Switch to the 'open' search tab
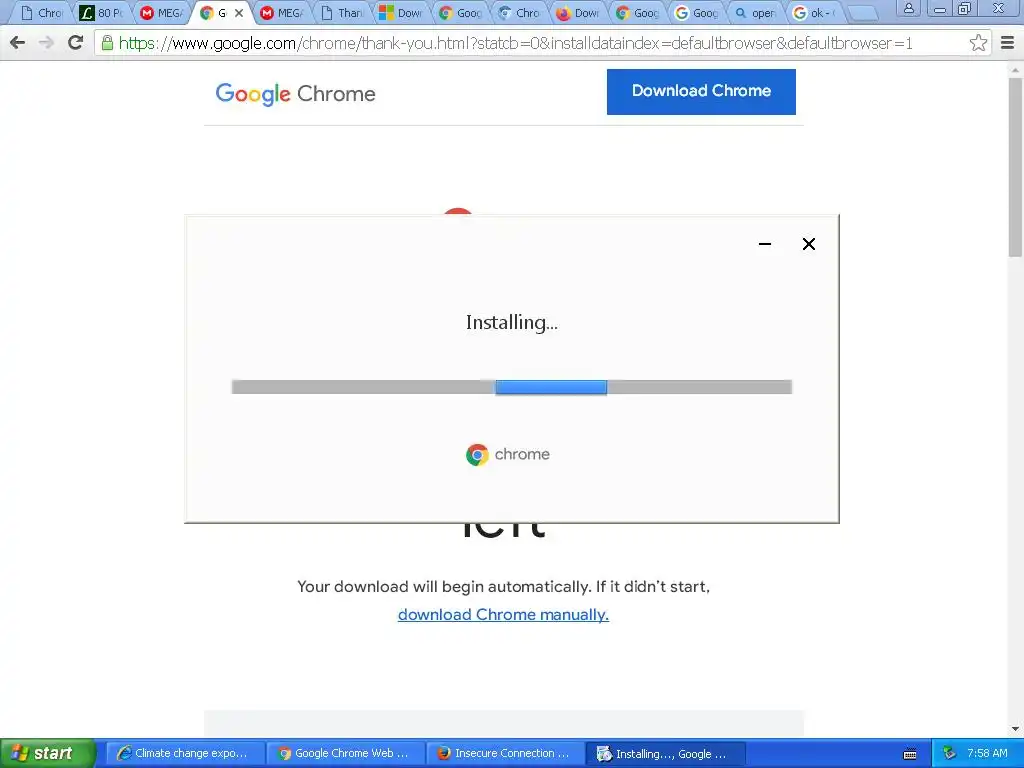Viewport: 1024px width, 768px height. [756, 13]
